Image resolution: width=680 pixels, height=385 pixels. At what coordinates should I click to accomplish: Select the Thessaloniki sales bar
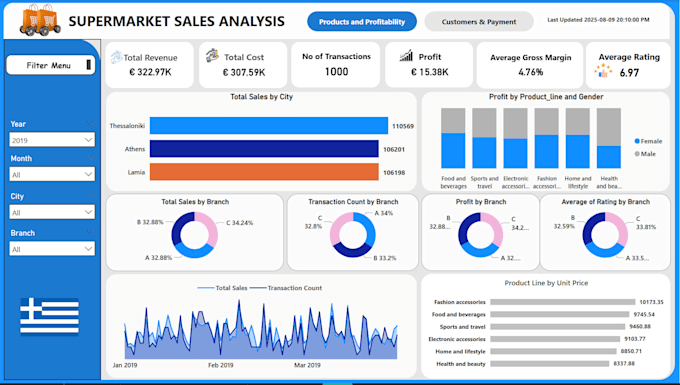[x=269, y=126]
